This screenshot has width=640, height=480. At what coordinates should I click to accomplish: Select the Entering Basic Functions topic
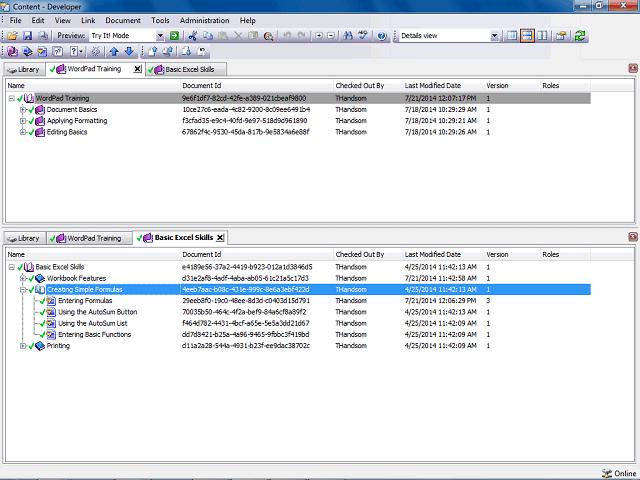click(x=95, y=335)
